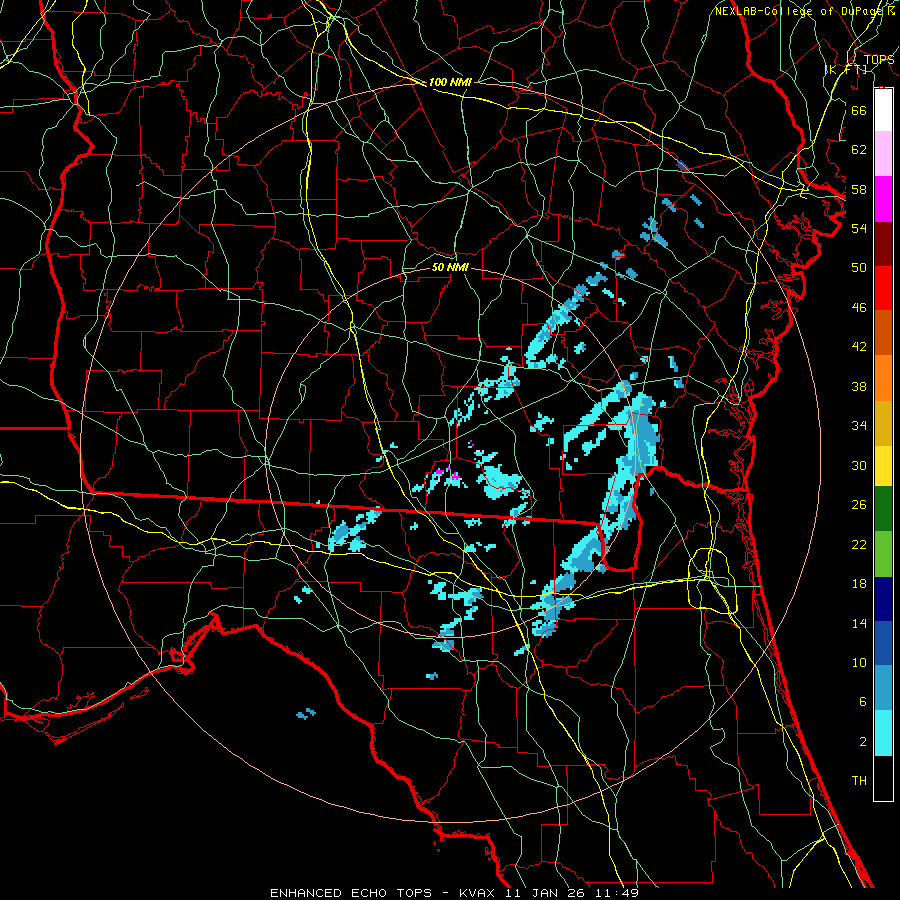
Task: Click the "50" value in the legend
Action: click(x=859, y=268)
